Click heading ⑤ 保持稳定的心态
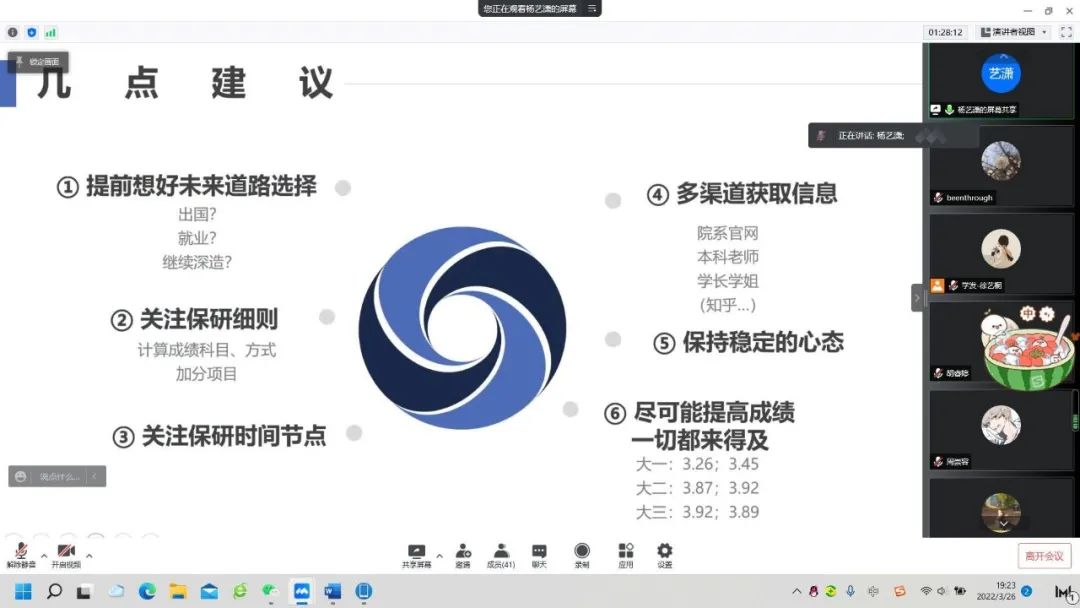 click(748, 342)
